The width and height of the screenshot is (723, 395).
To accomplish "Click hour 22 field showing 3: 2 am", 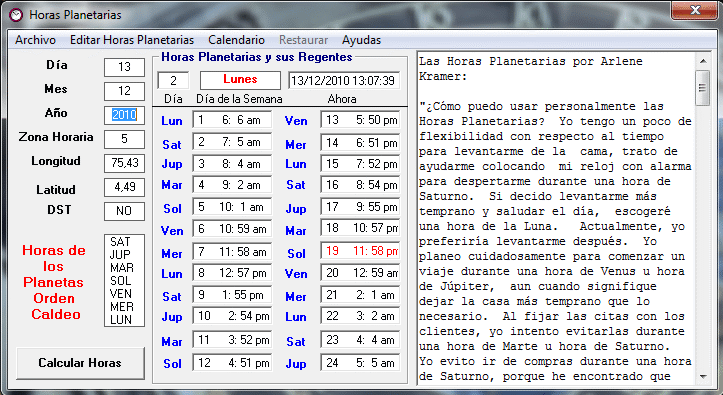I will 361,316.
